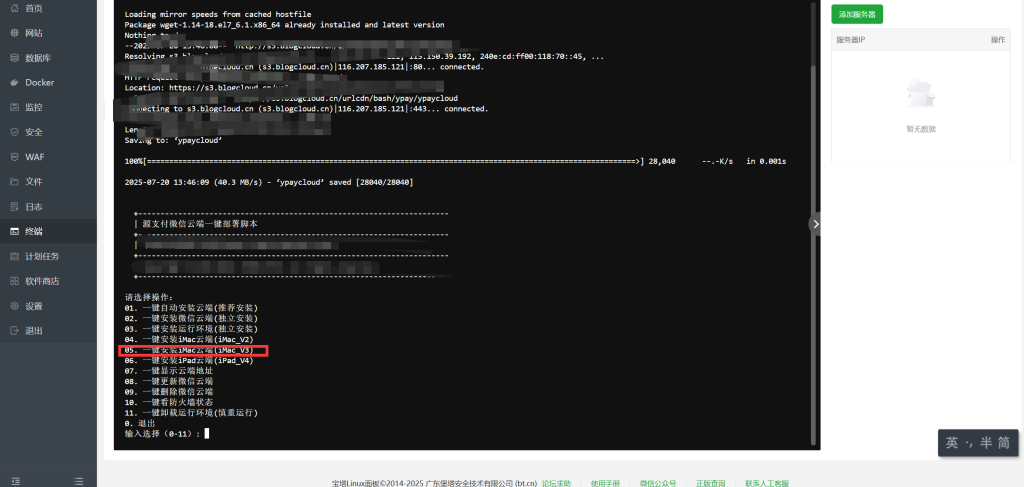The width and height of the screenshot is (1024, 487).
Task: Click the Docker whale icon in sidebar
Action: click(x=14, y=83)
